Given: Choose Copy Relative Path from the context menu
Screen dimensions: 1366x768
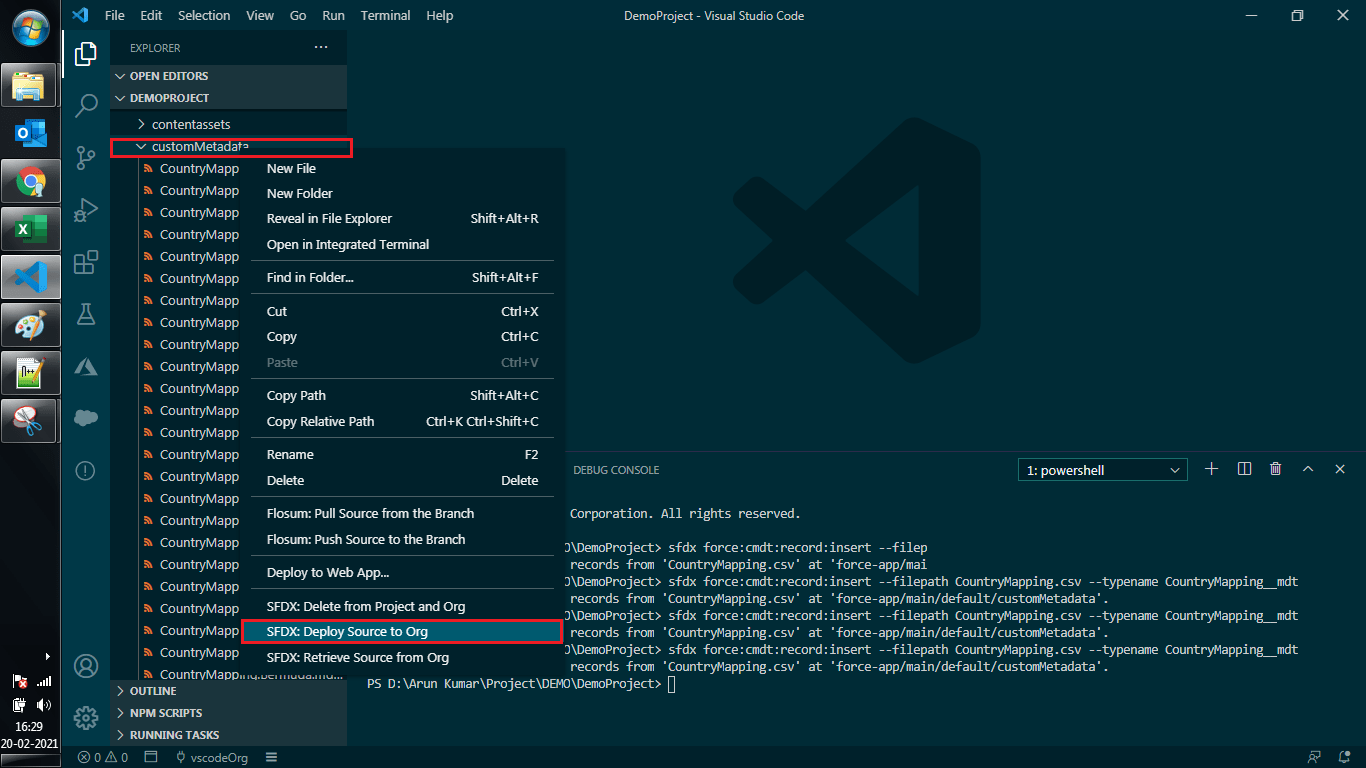Looking at the screenshot, I should (402, 421).
